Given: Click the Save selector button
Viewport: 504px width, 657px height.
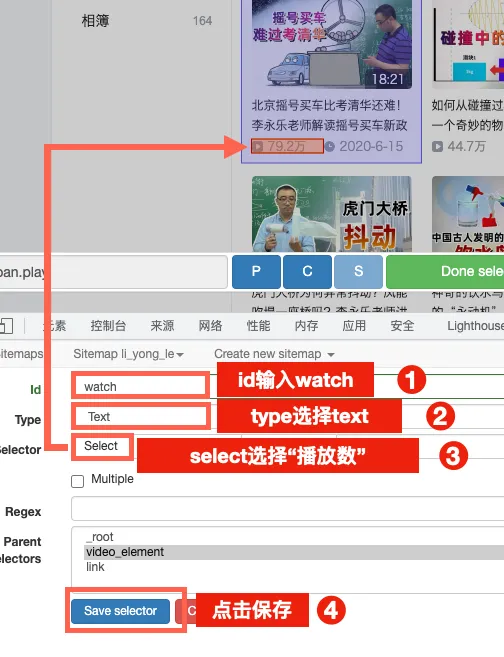Looking at the screenshot, I should pyautogui.click(x=120, y=611).
